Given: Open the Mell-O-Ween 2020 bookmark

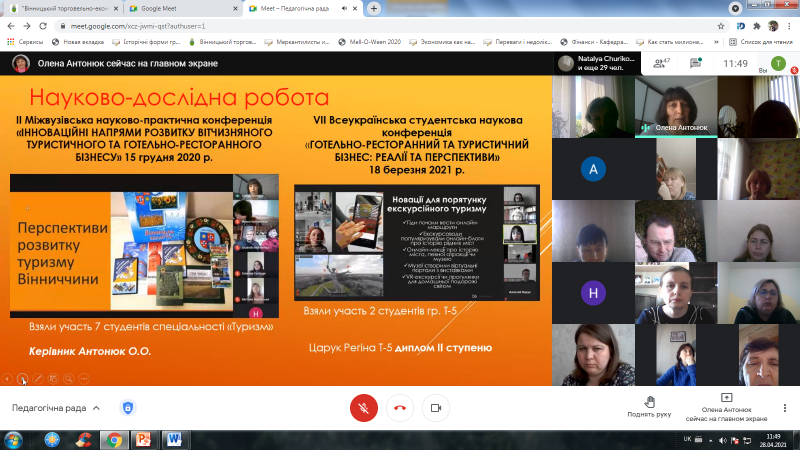Looking at the screenshot, I should point(370,42).
